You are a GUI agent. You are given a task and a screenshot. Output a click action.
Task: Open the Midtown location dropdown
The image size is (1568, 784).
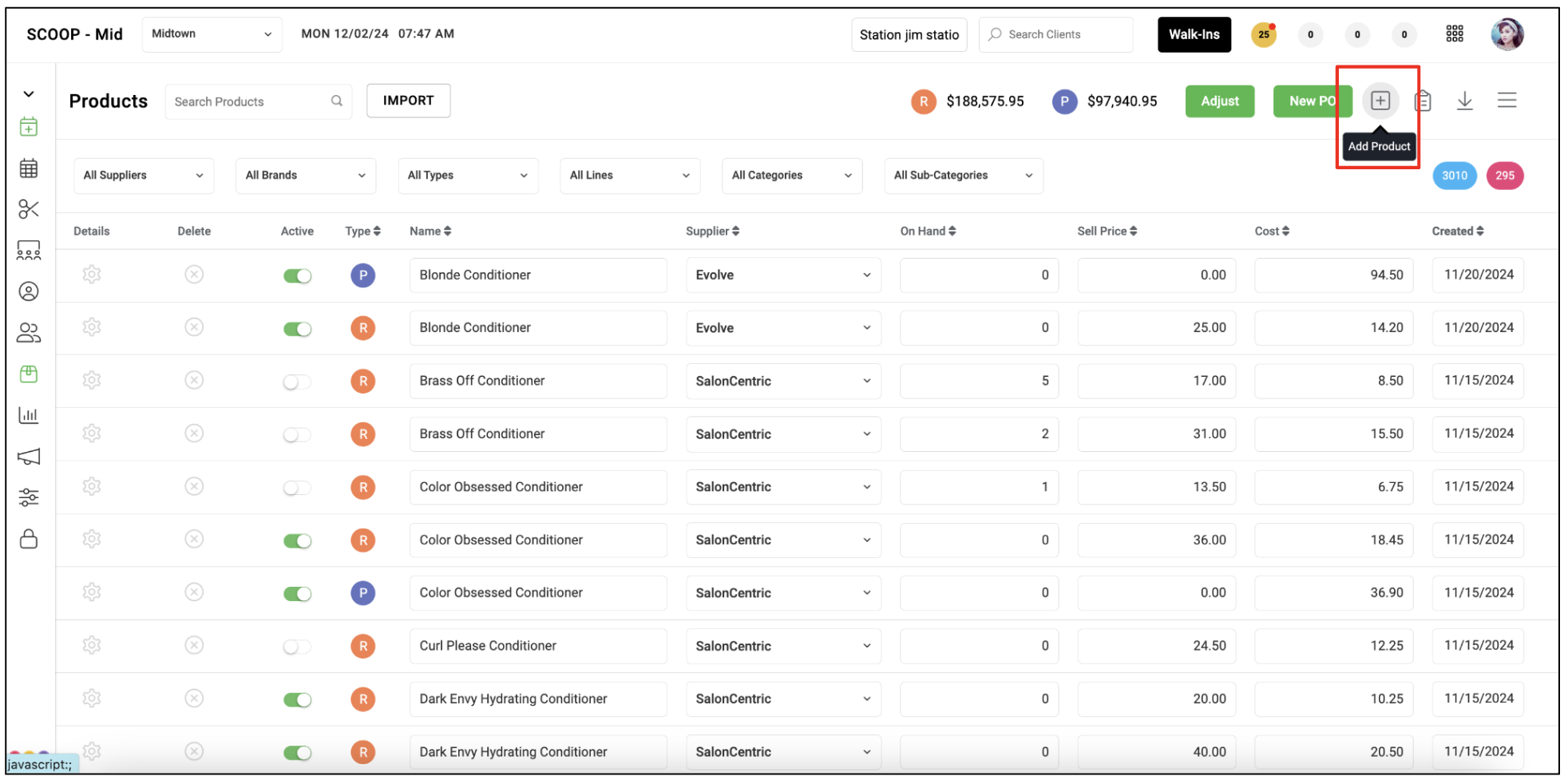coord(212,34)
